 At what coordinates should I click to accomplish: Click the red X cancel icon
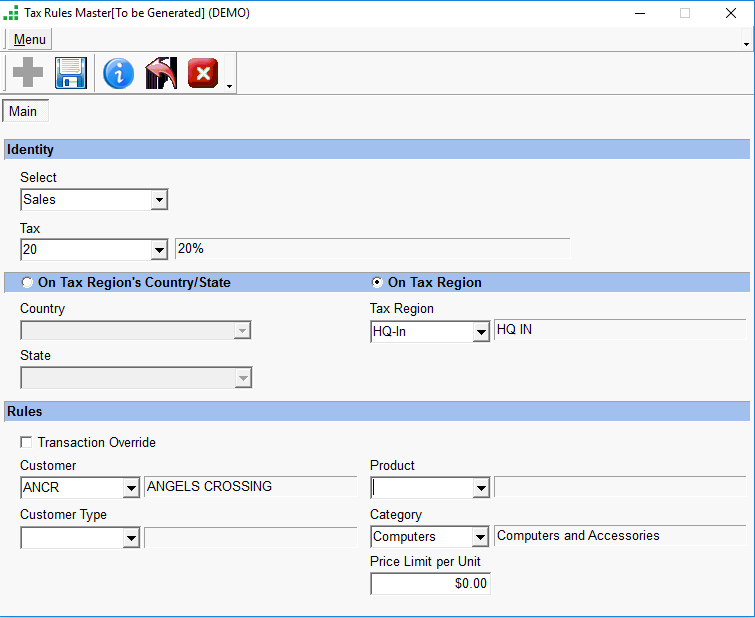click(203, 73)
